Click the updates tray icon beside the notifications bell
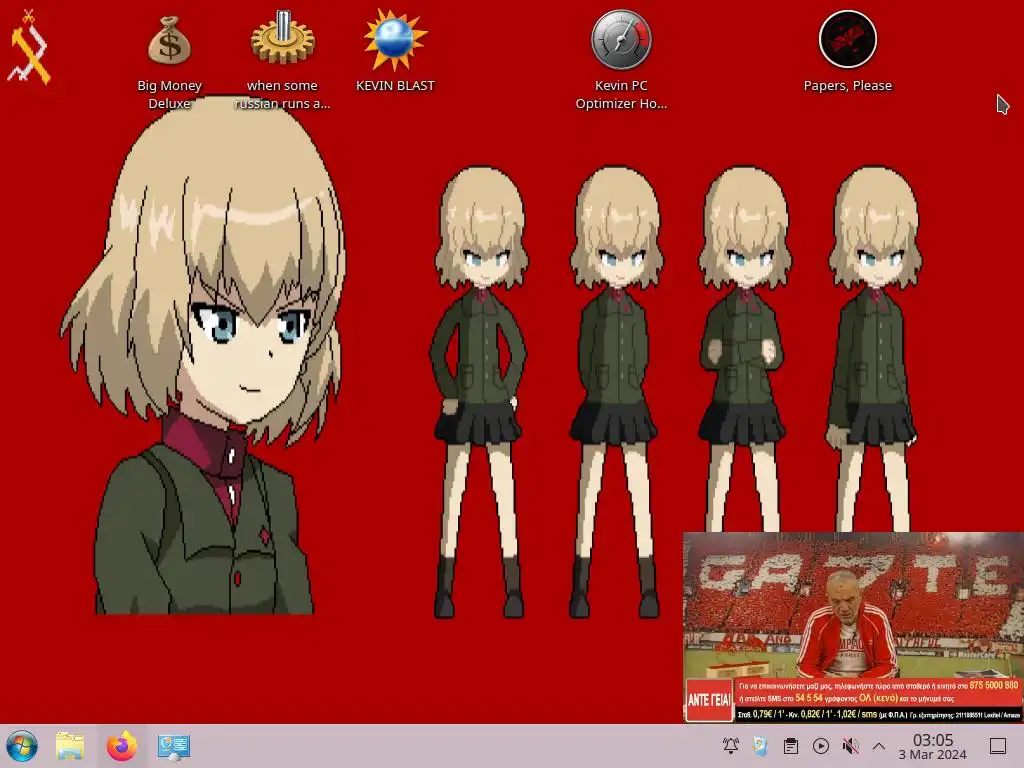The width and height of the screenshot is (1024, 768). (760, 745)
